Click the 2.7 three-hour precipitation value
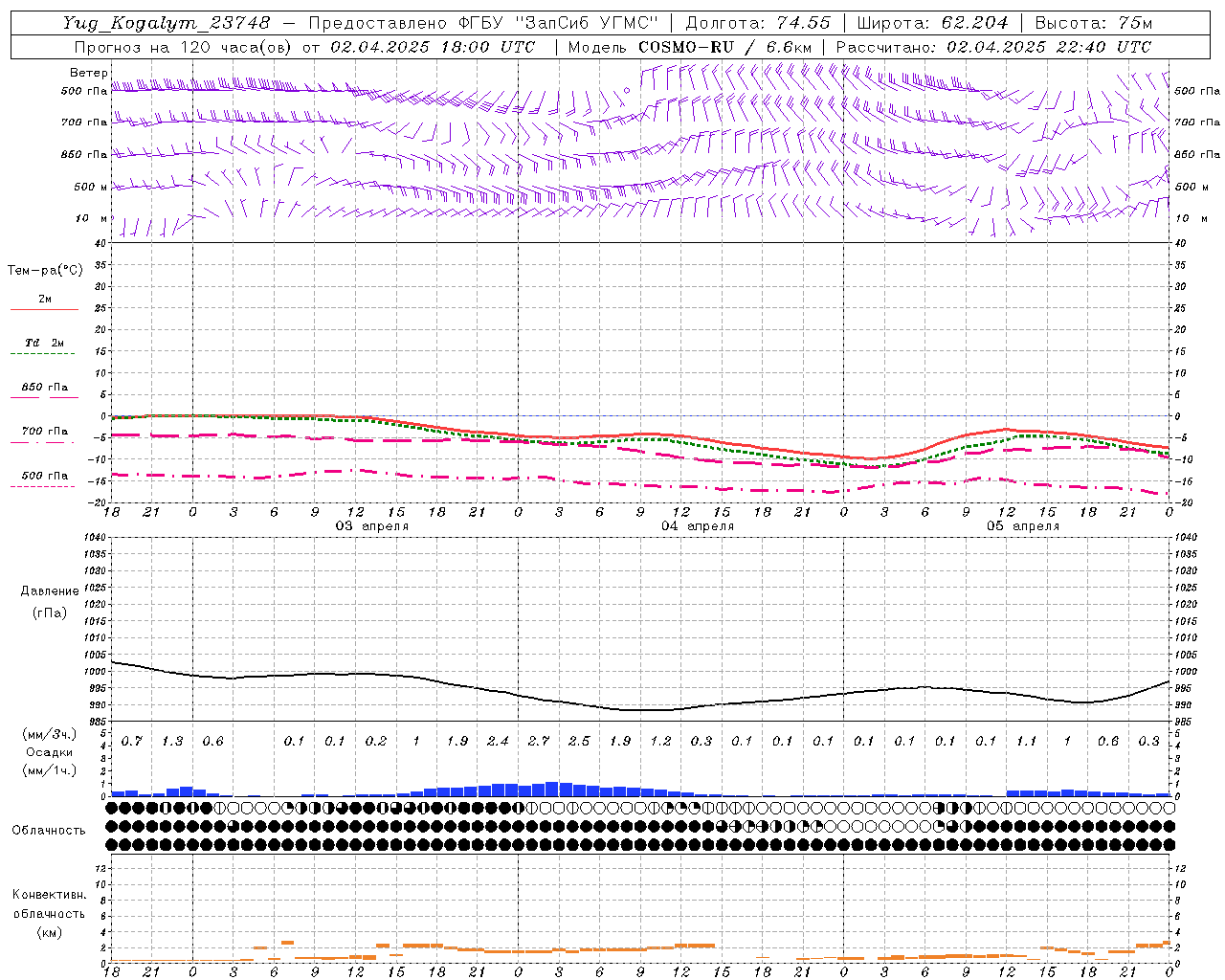This screenshot has width=1225, height=980. point(539,742)
